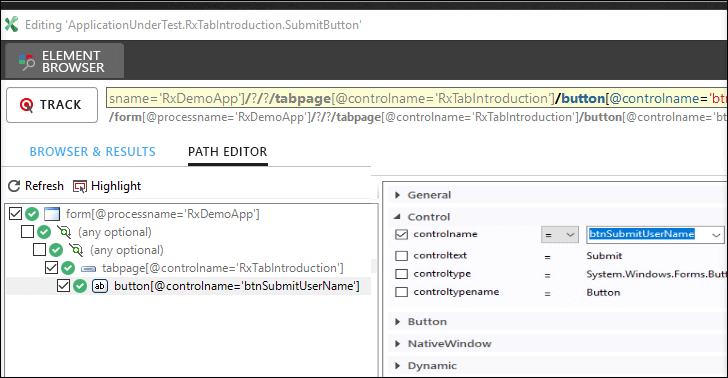The height and width of the screenshot is (378, 728).
Task: Click the Highlight frame icon
Action: (79, 186)
